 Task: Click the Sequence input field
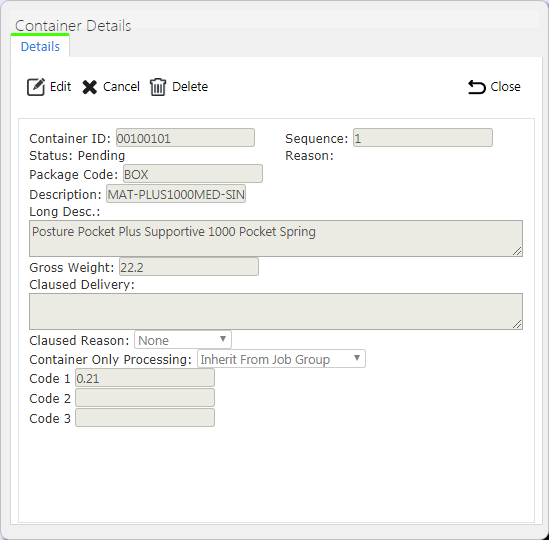(x=423, y=138)
